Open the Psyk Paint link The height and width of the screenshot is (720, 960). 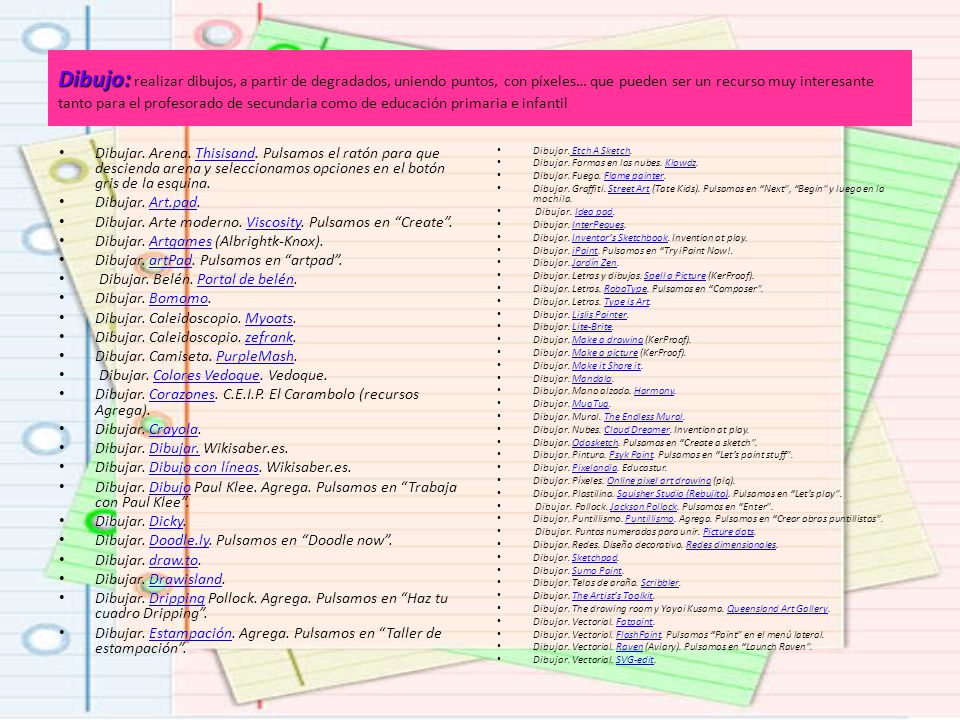pyautogui.click(x=631, y=455)
